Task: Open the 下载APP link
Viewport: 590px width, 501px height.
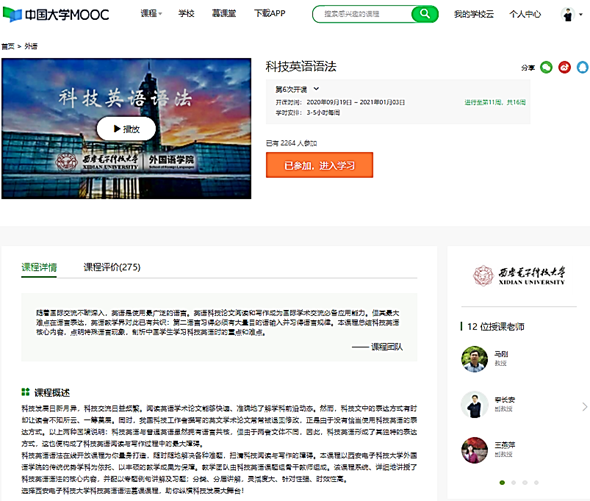Action: pyautogui.click(x=270, y=14)
